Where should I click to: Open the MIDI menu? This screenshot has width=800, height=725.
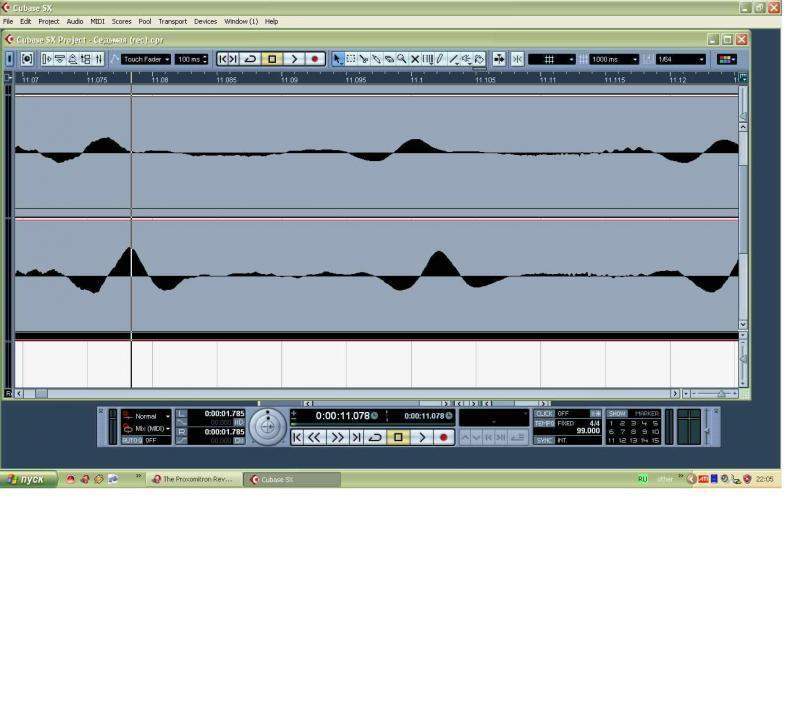(97, 21)
